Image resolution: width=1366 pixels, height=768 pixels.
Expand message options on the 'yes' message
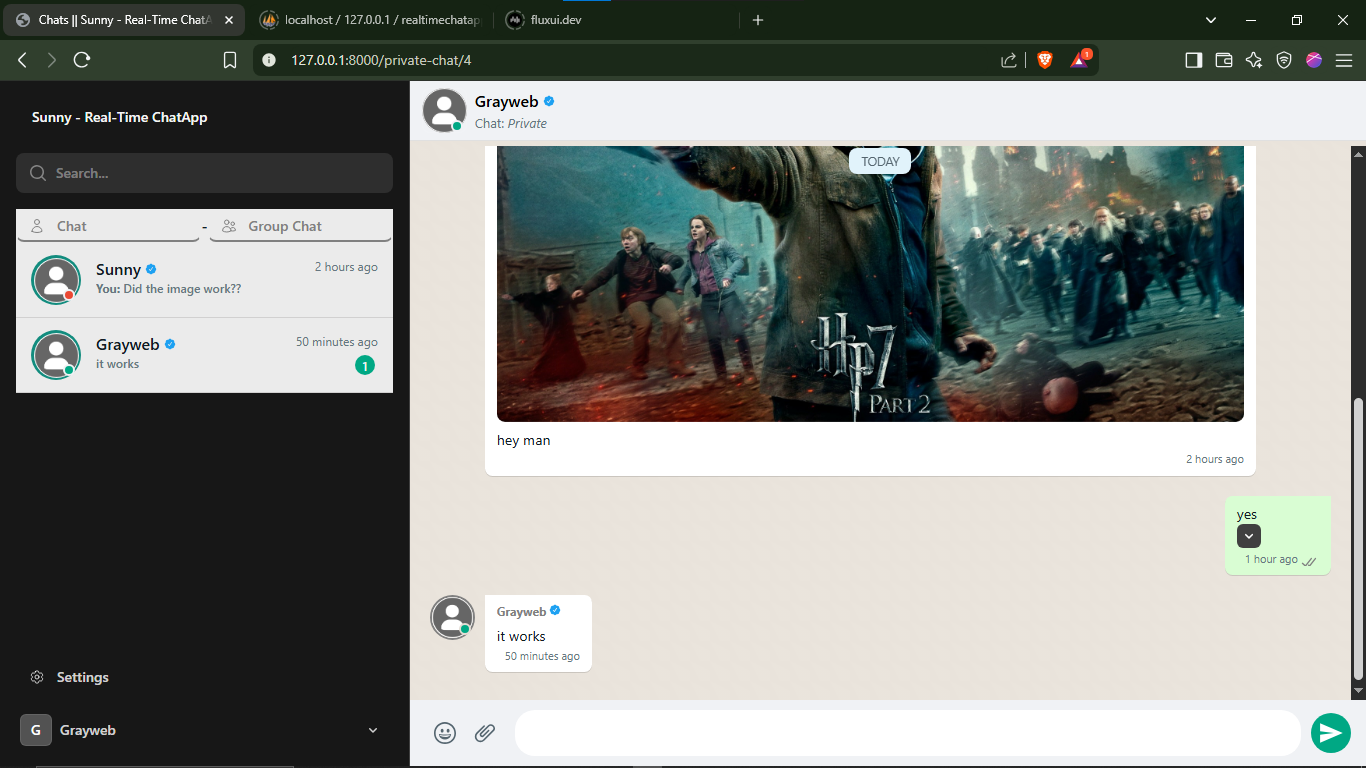pyautogui.click(x=1249, y=536)
